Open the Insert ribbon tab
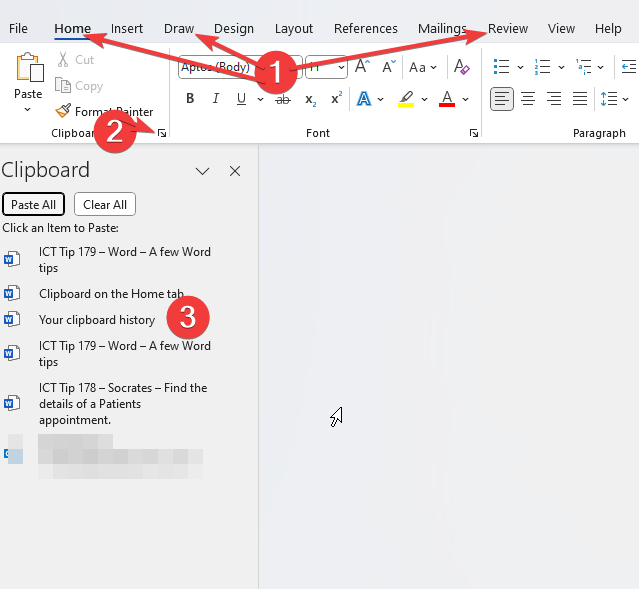 coord(127,29)
